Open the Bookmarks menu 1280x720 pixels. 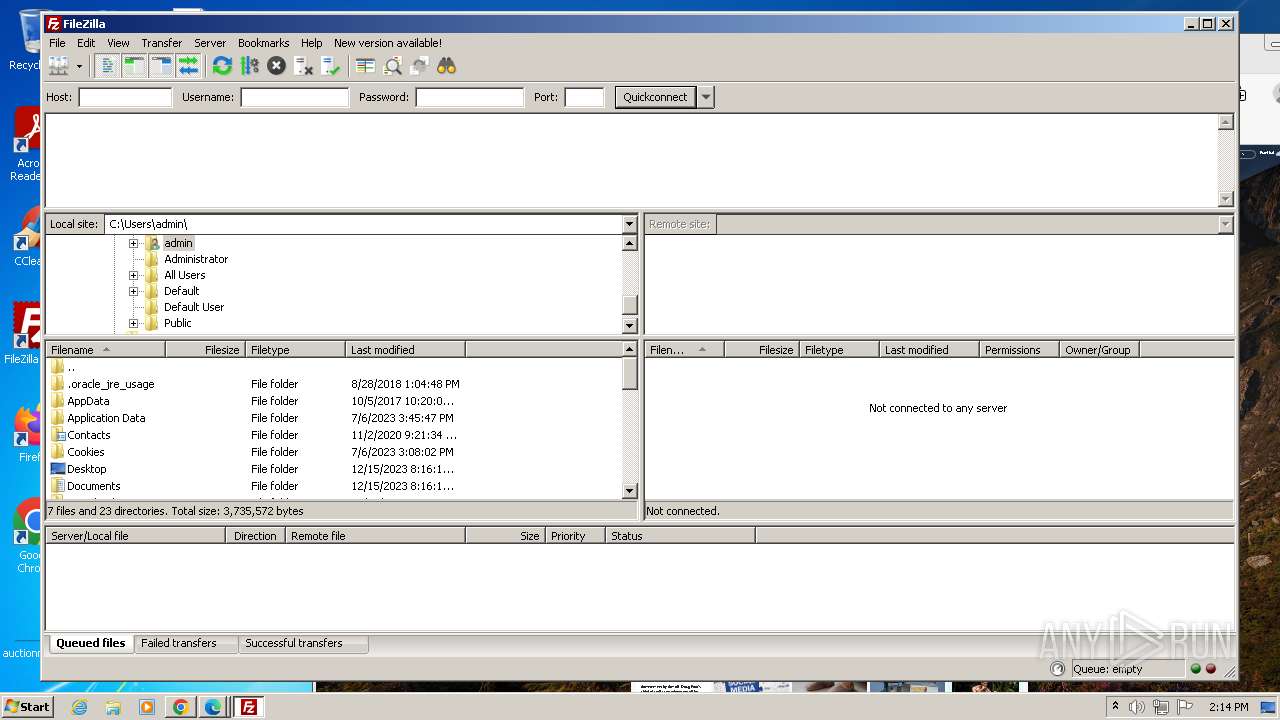[x=263, y=43]
